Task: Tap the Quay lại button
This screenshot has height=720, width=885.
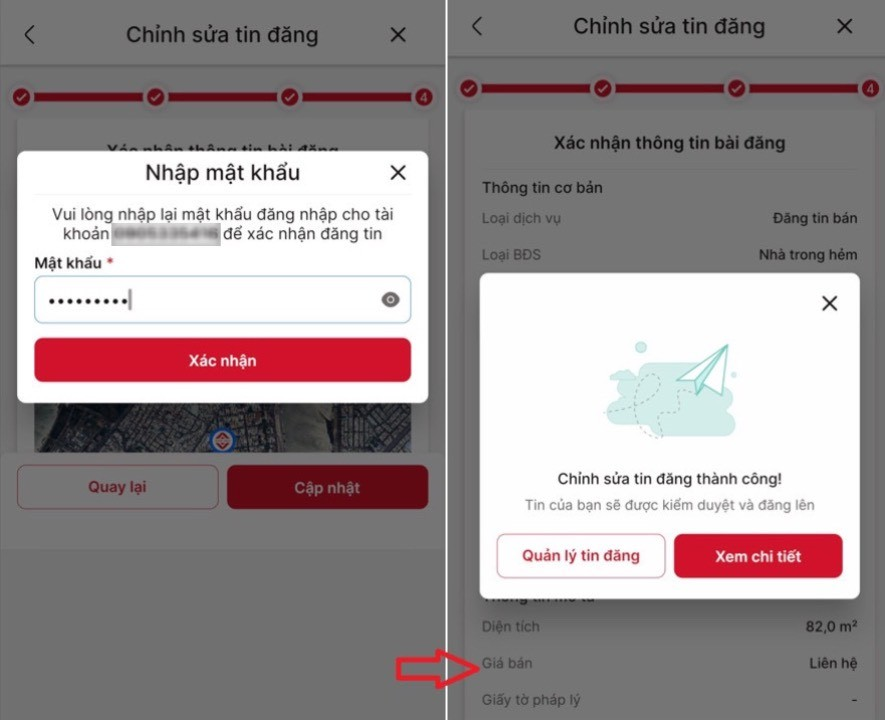Action: point(117,487)
